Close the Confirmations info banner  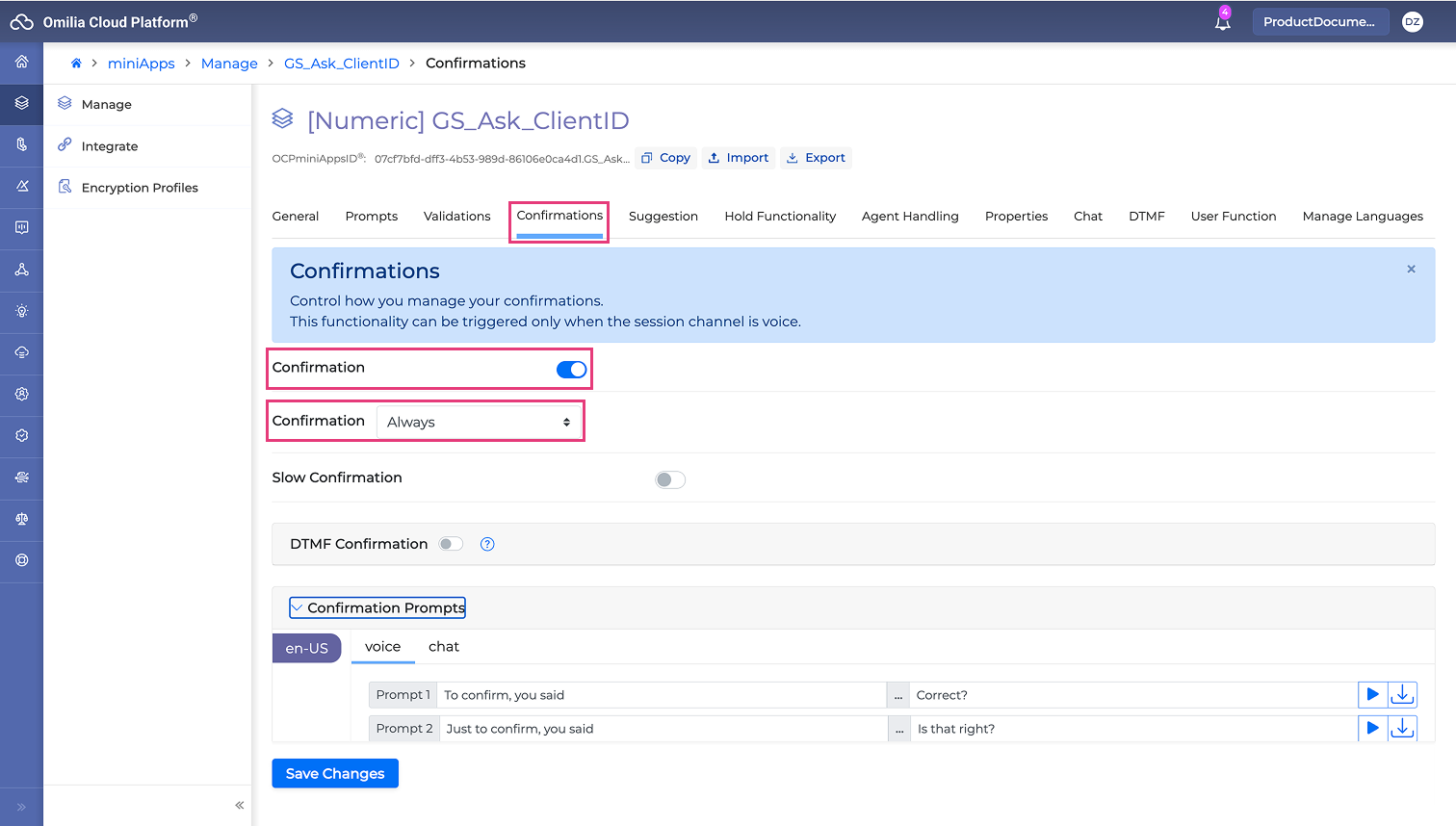1411,270
